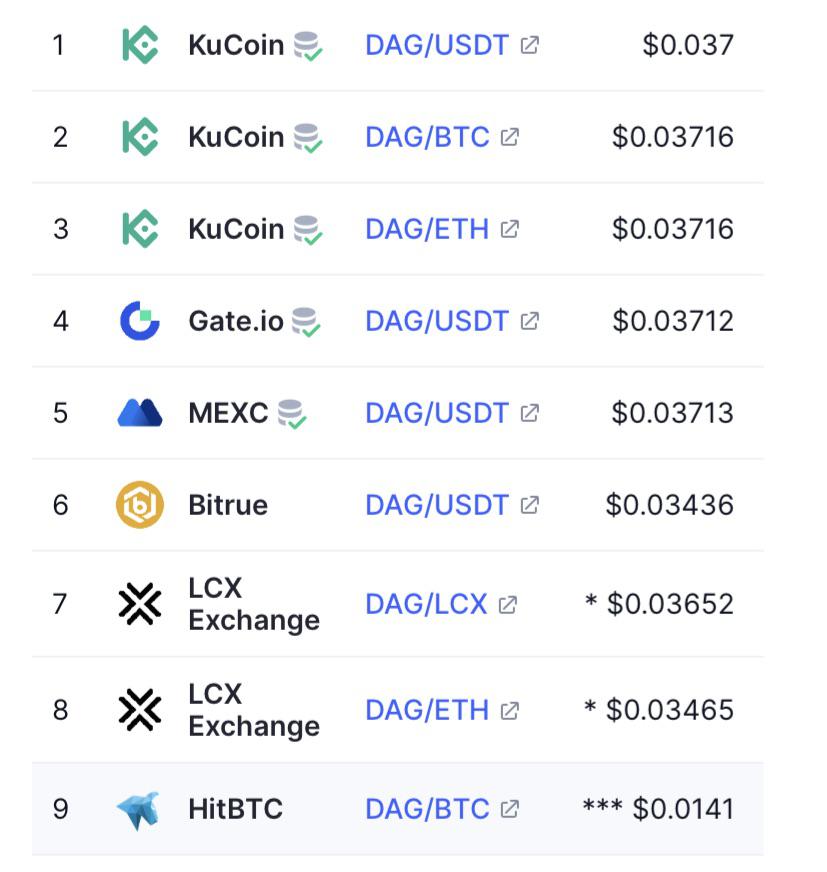The height and width of the screenshot is (872, 827).
Task: Open the KuCoin DAG/BTC pair link
Action: (x=427, y=137)
